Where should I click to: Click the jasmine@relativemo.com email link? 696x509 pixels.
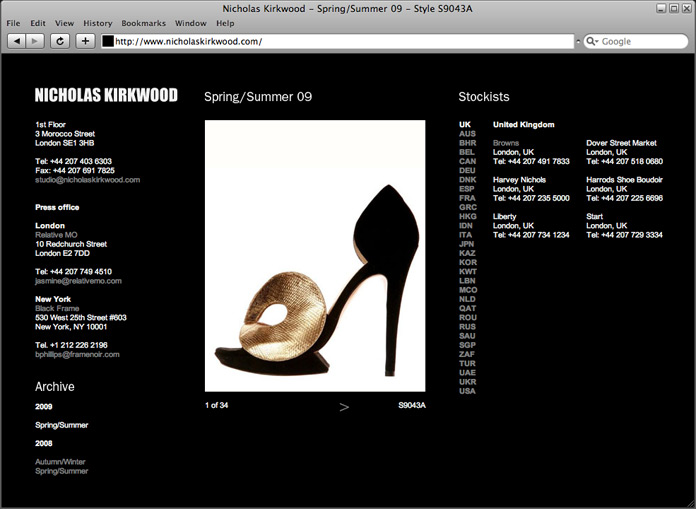[x=78, y=281]
